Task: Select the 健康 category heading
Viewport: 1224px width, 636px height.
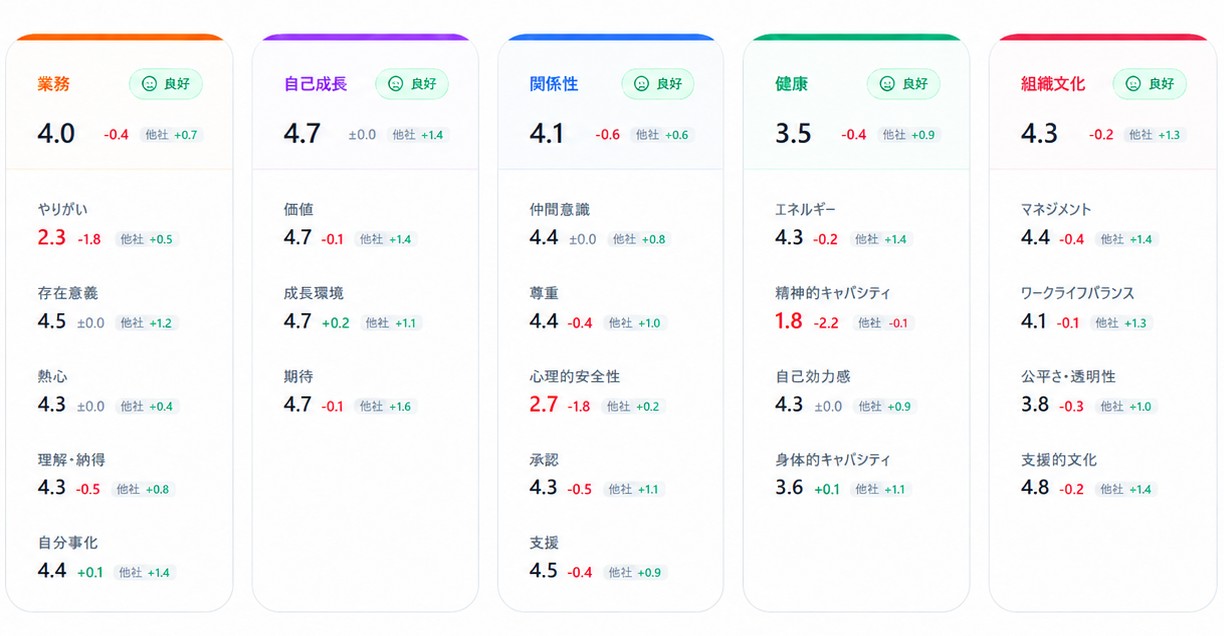Action: 791,84
